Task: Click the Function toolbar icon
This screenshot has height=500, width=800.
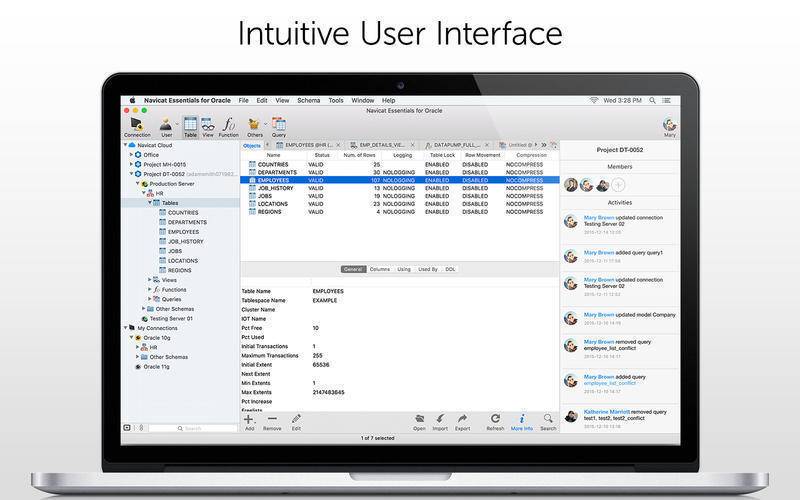Action: [x=229, y=124]
